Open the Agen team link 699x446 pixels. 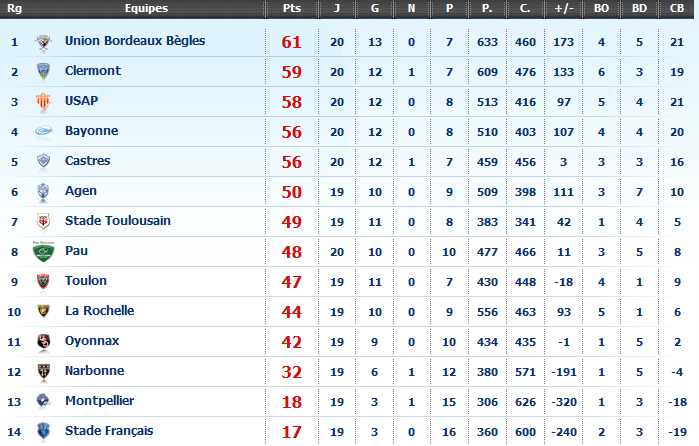pos(81,191)
